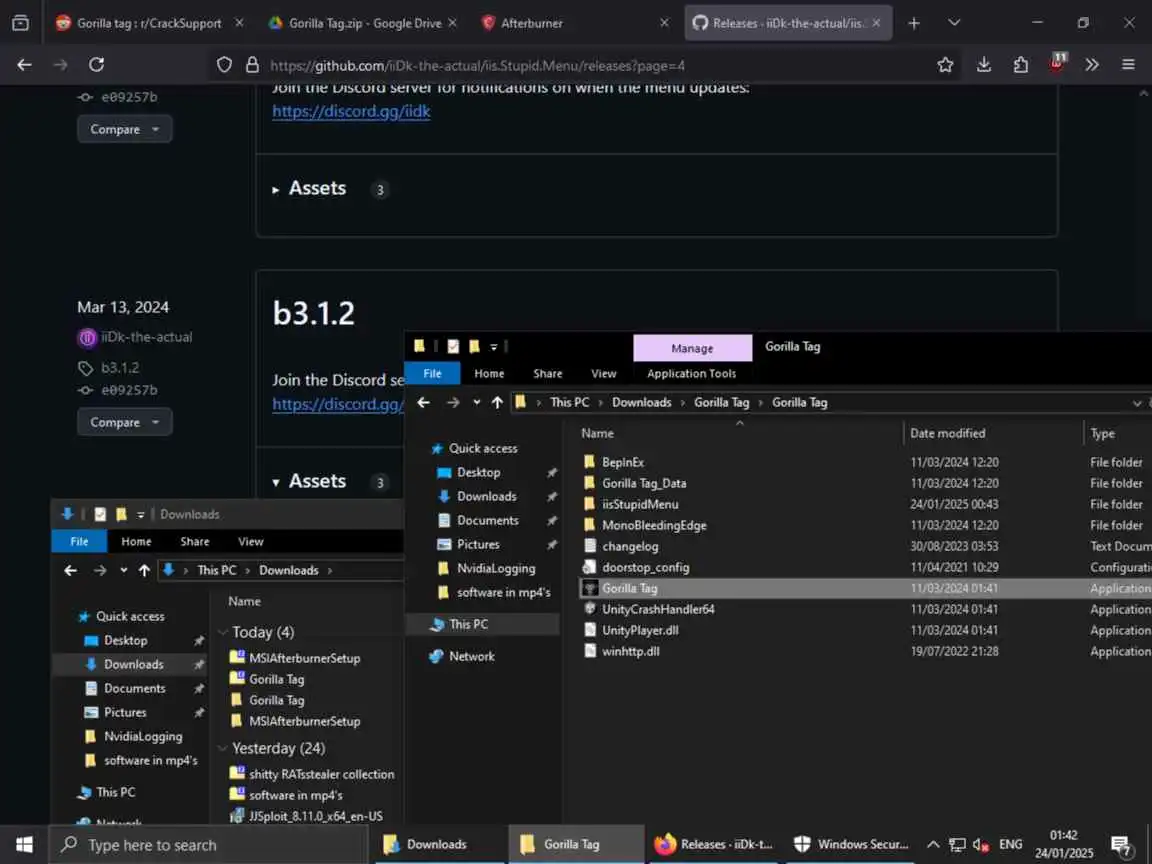This screenshot has width=1152, height=864.
Task: Reload the GitHub page
Action: (x=96, y=65)
